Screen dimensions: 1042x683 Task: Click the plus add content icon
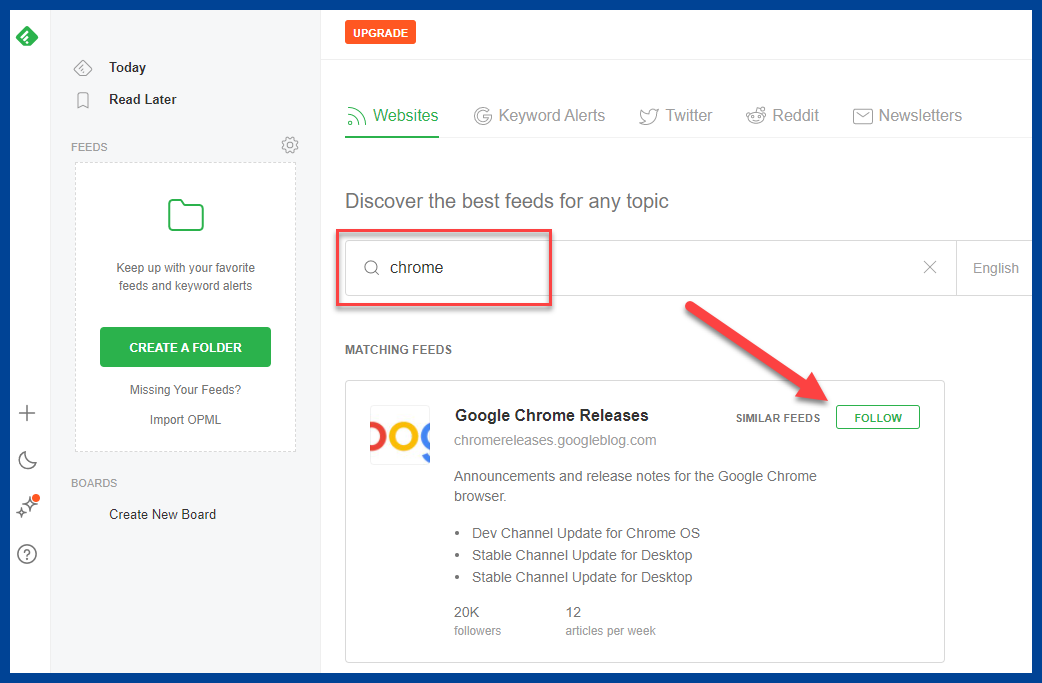tap(27, 413)
